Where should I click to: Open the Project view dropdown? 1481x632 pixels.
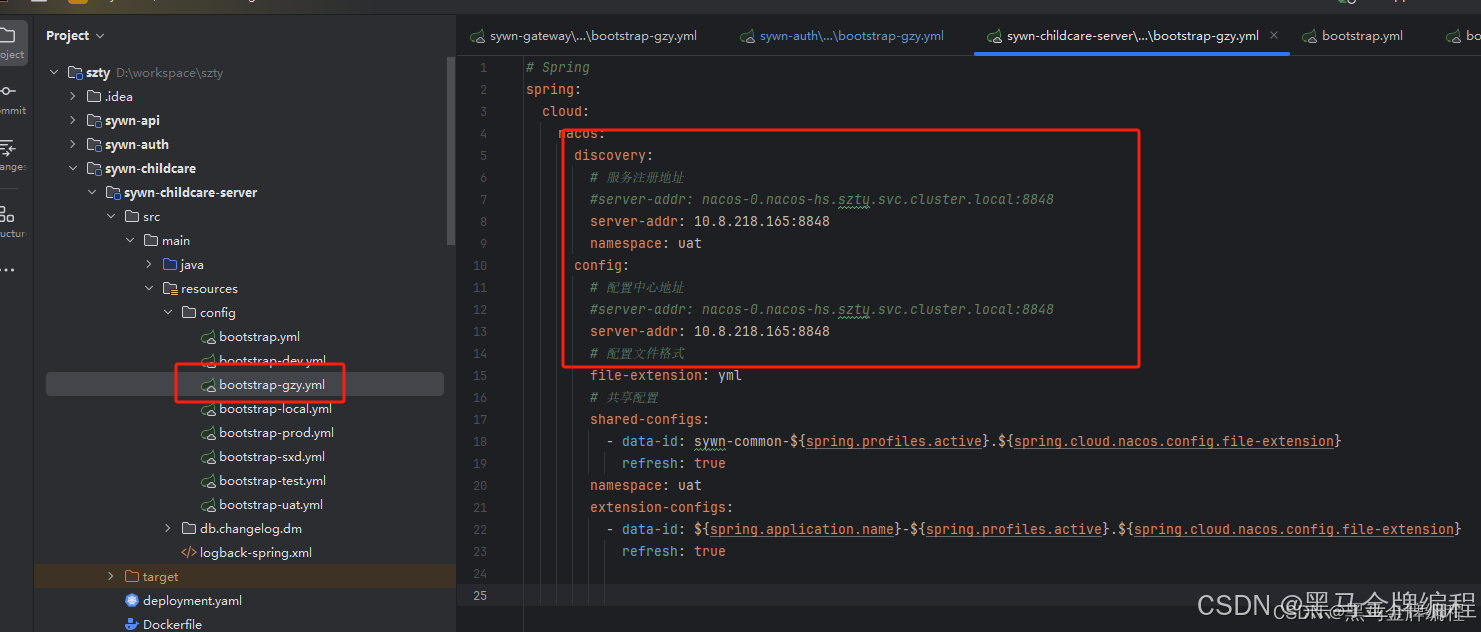(75, 35)
